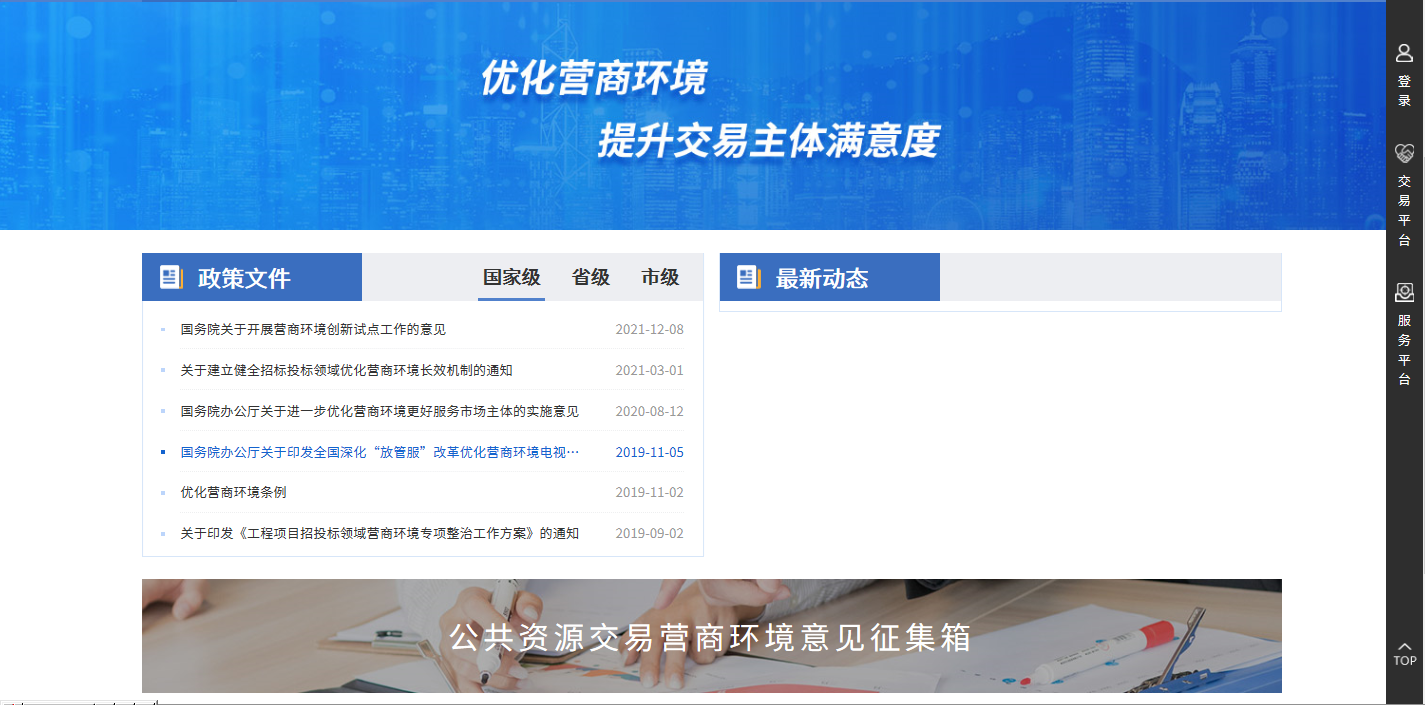Click the login user icon
Image resolution: width=1425 pixels, height=705 pixels.
pos(1404,54)
